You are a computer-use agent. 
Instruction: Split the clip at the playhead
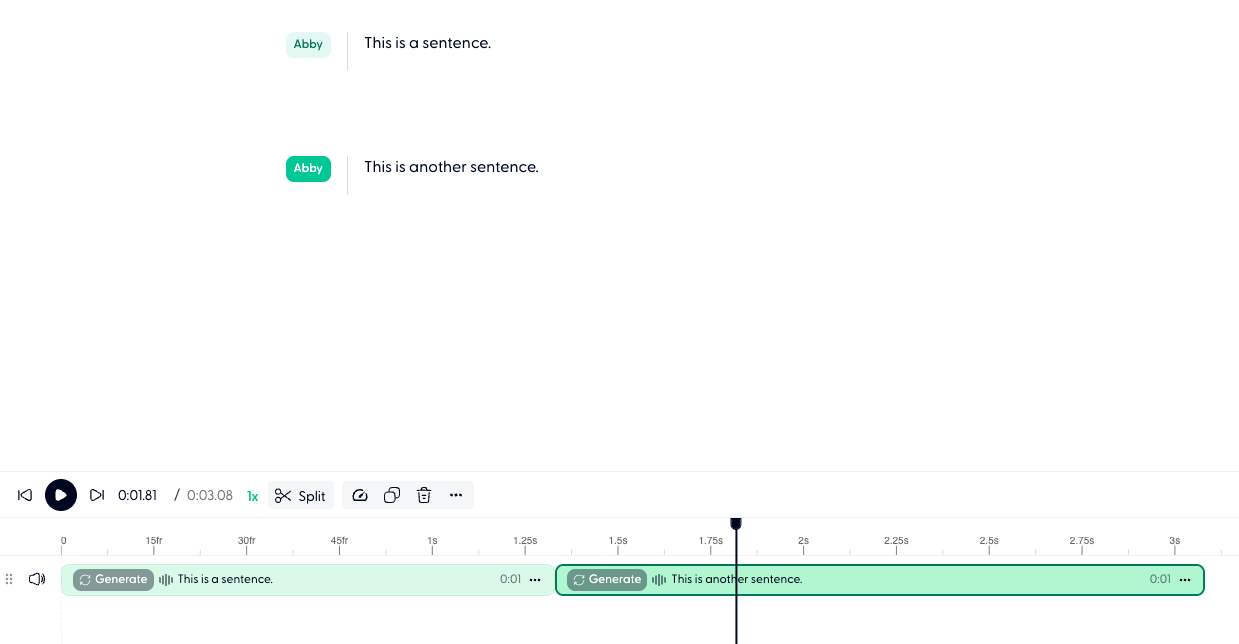coord(301,496)
